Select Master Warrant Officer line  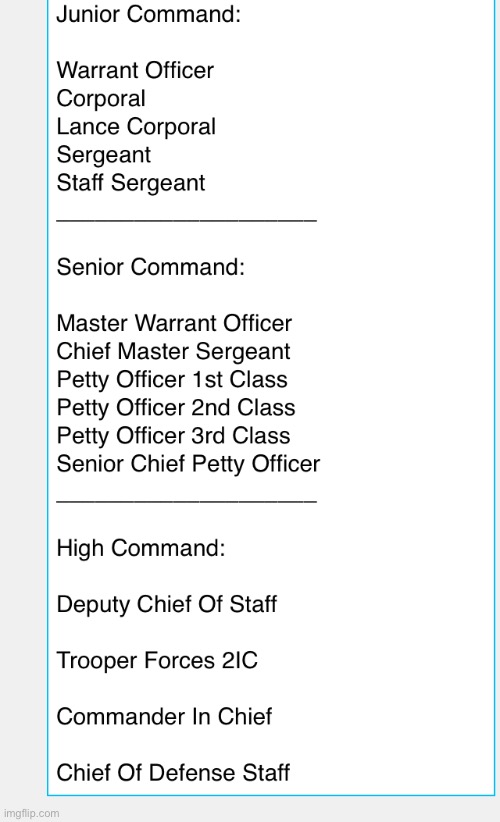pyautogui.click(x=174, y=323)
